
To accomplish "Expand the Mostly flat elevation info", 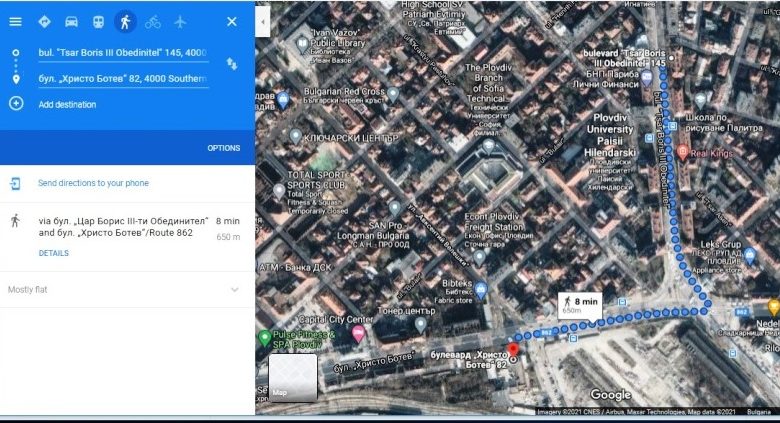I will [234, 290].
